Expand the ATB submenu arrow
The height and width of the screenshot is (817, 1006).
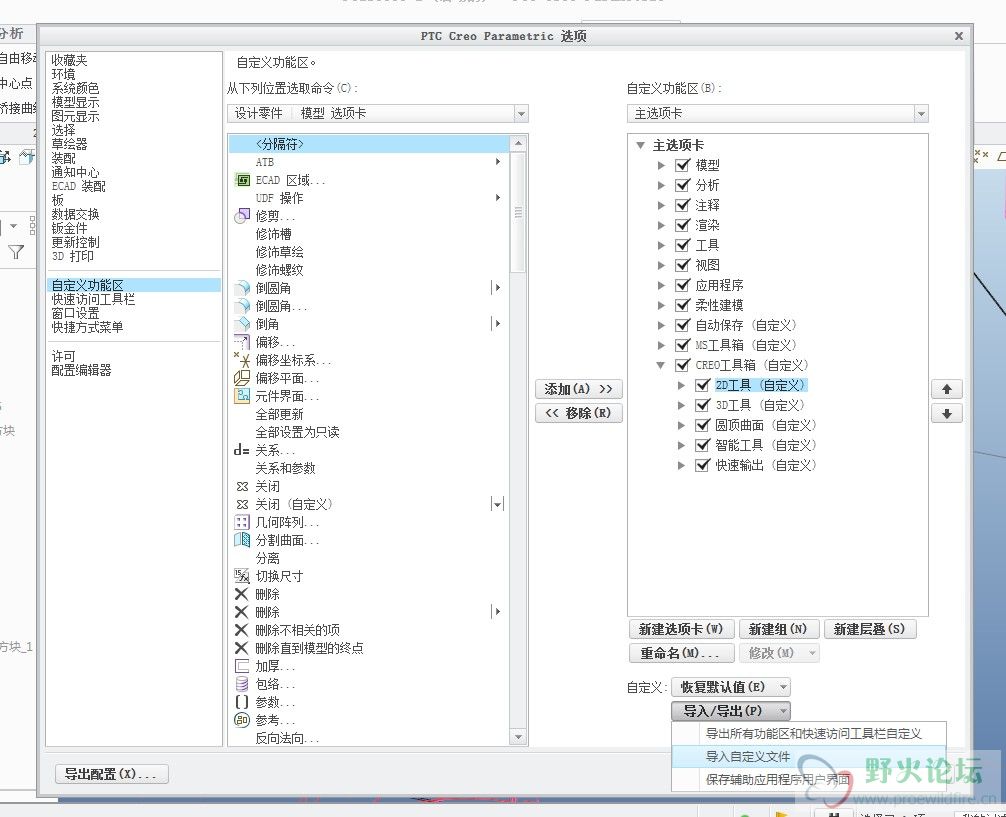pyautogui.click(x=498, y=162)
